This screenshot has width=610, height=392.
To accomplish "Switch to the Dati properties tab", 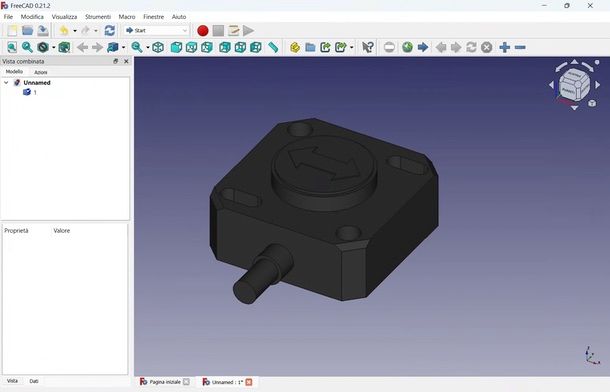I will (34, 381).
